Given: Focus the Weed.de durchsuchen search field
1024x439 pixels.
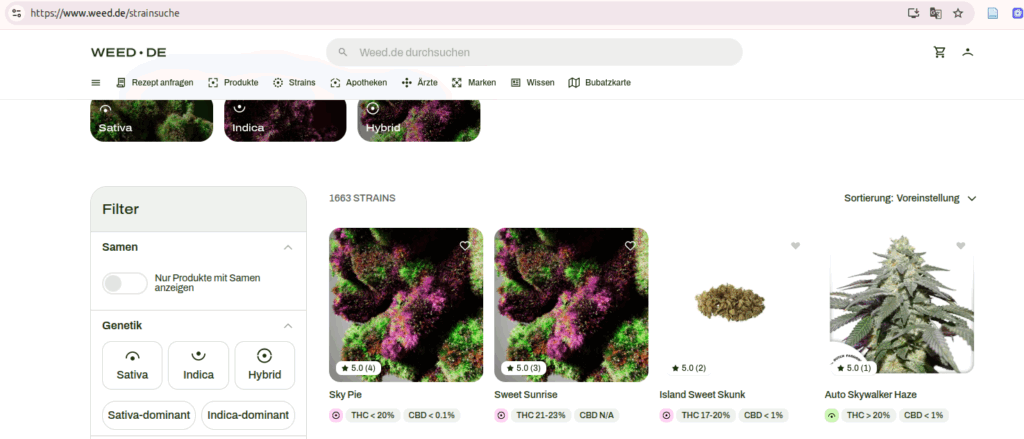Looking at the screenshot, I should click(534, 52).
